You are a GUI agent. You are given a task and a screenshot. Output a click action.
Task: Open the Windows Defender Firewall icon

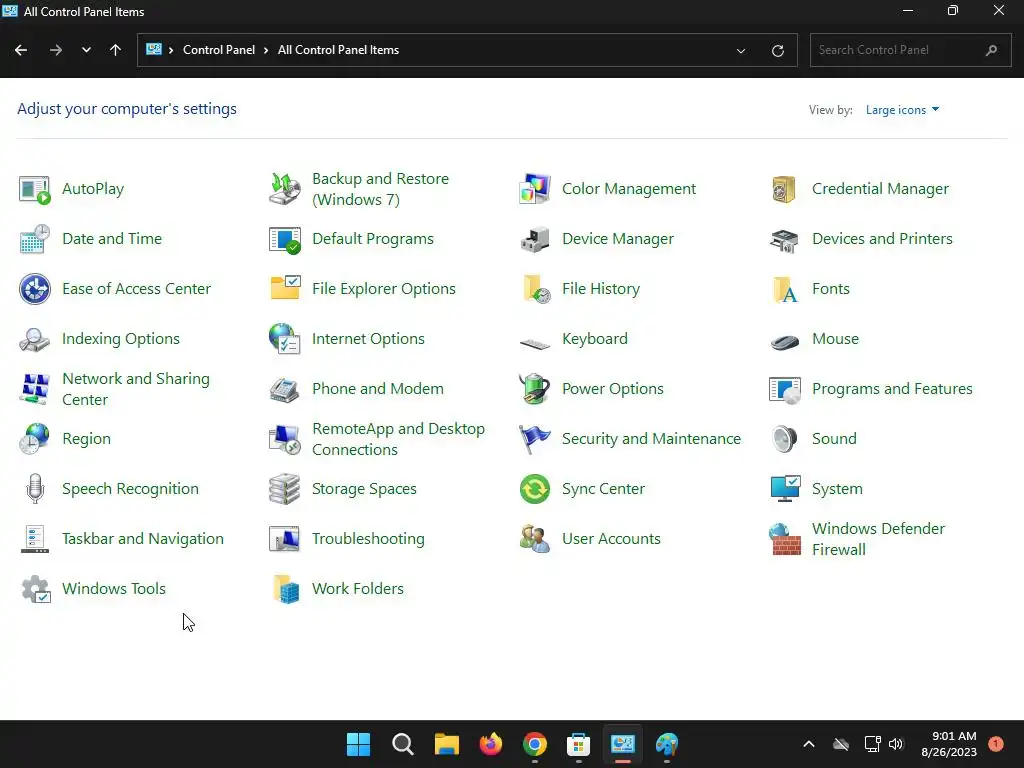(x=784, y=539)
